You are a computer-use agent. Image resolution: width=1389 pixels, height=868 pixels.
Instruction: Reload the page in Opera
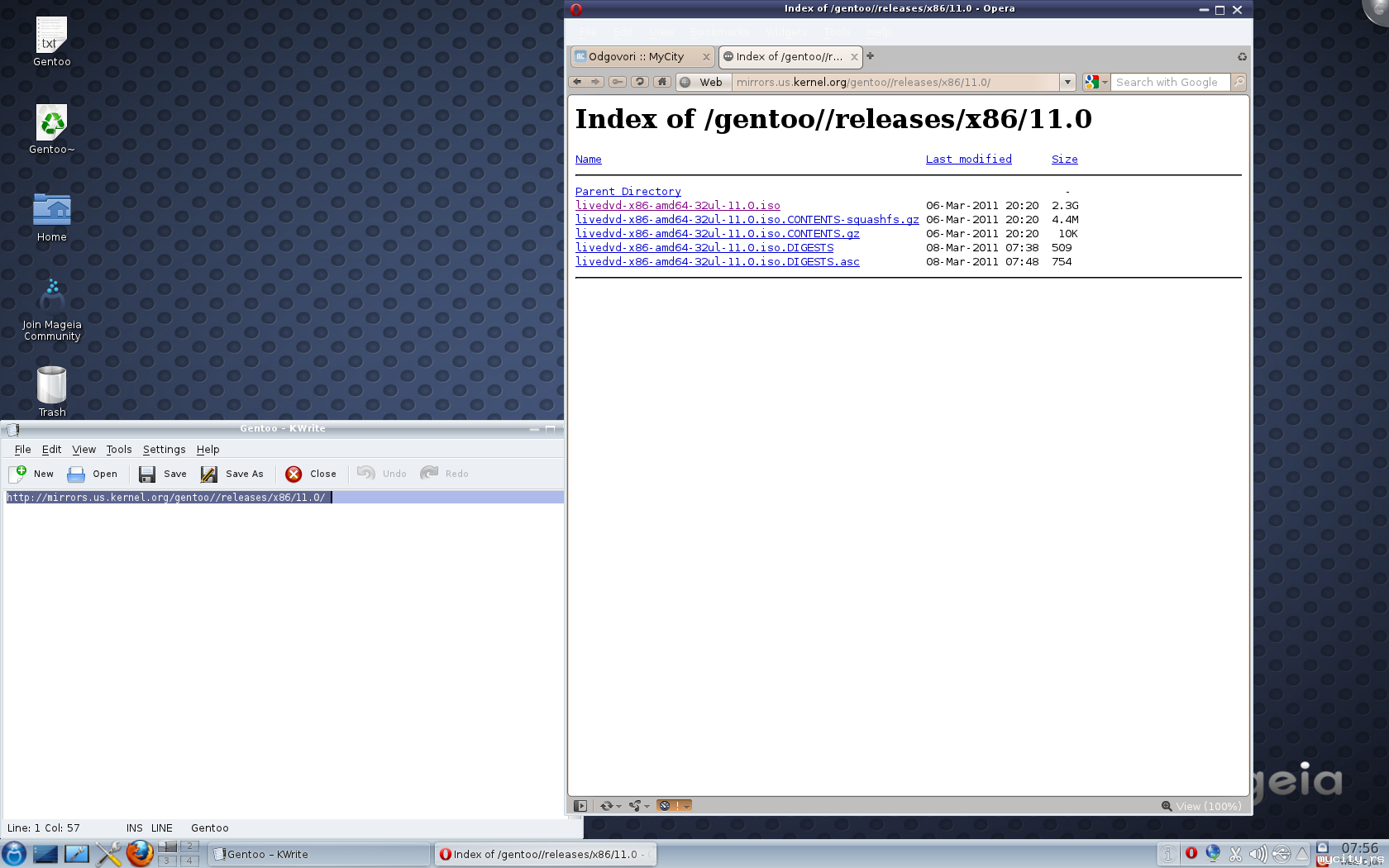click(x=640, y=82)
